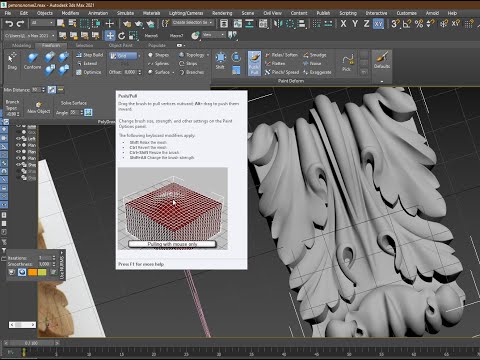Open the File menu

pos(8,13)
